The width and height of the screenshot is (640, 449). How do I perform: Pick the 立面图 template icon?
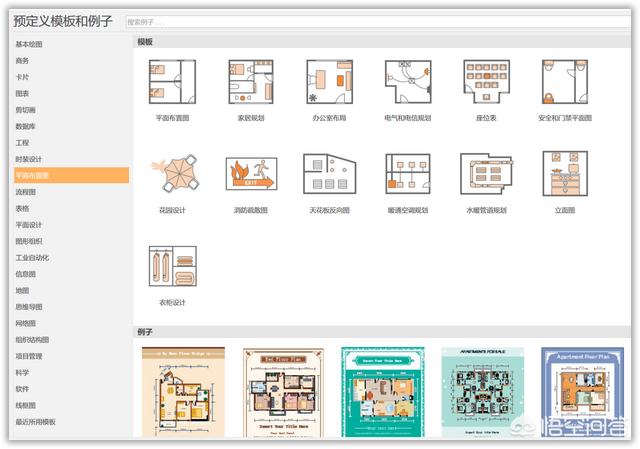pyautogui.click(x=565, y=175)
